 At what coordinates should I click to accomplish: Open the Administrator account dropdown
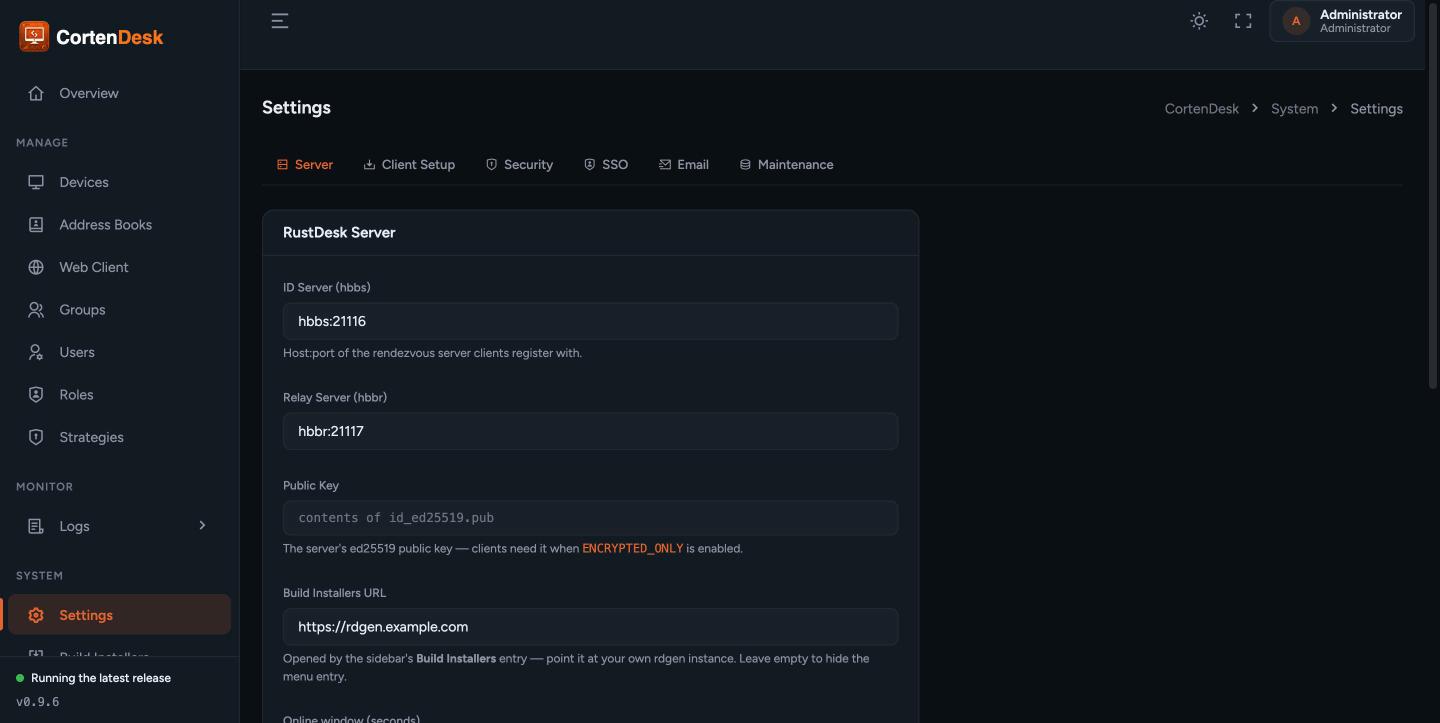tap(1342, 21)
